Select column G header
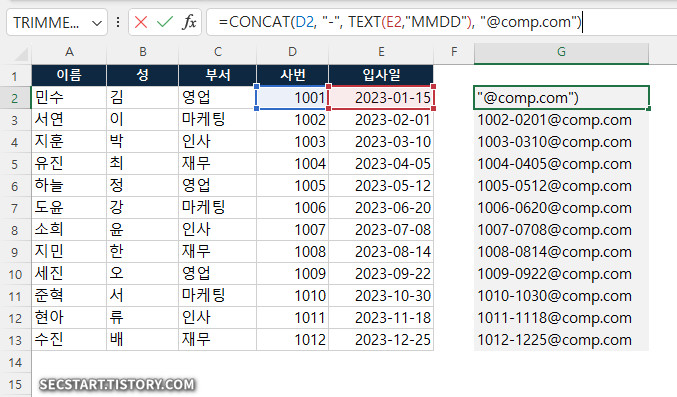The image size is (677, 397). 561,52
